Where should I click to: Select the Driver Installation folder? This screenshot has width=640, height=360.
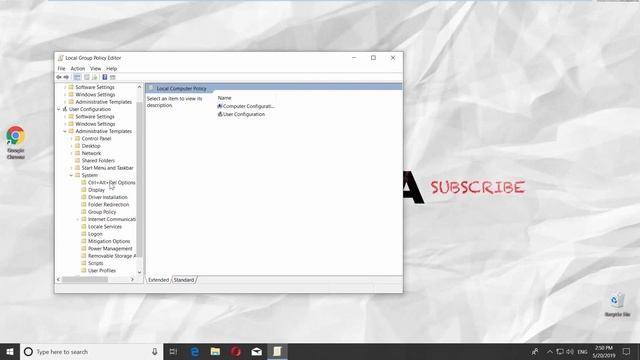104,198
